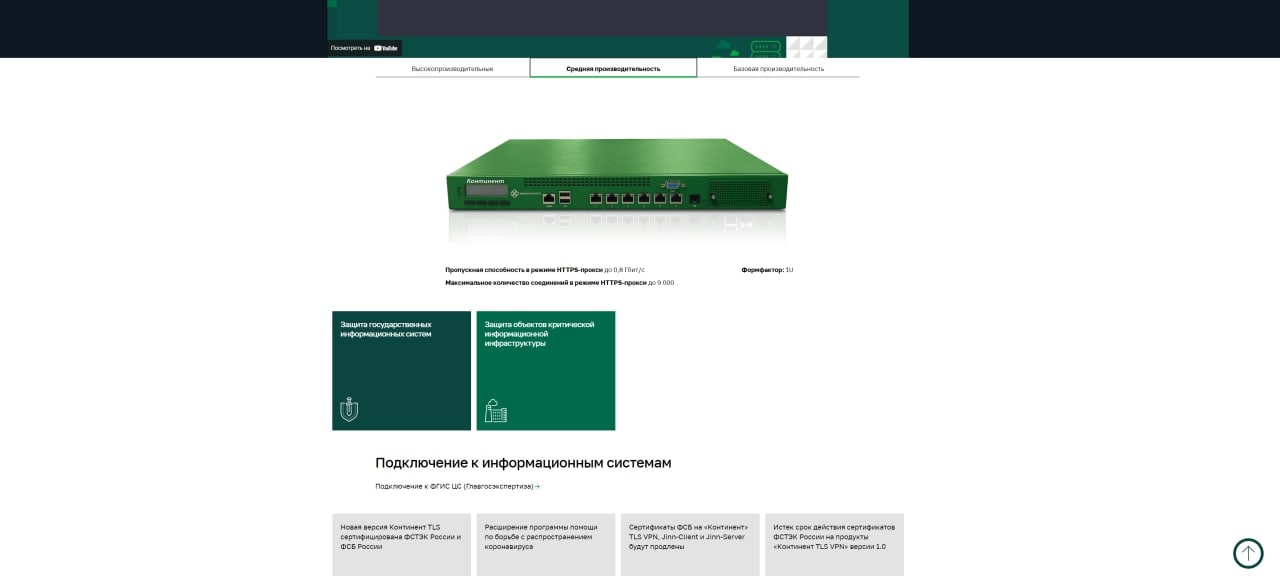Open the Базовая производительность tab
The height and width of the screenshot is (576, 1280).
click(778, 68)
